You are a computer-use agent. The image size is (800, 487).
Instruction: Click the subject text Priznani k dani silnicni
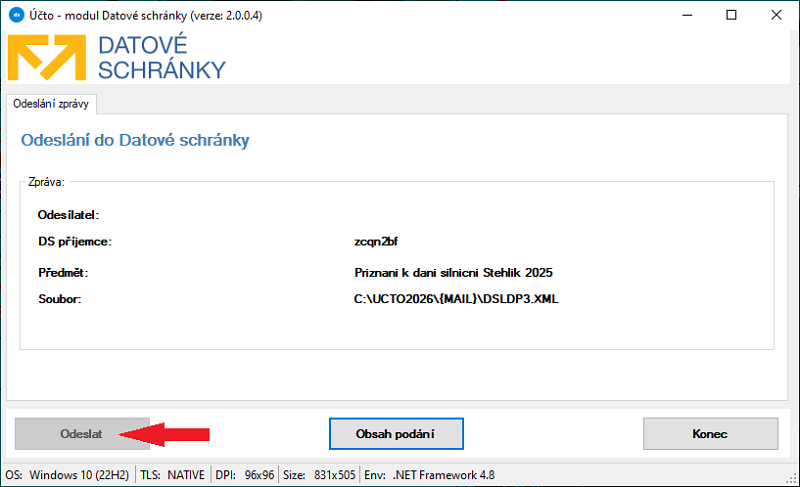point(453,272)
